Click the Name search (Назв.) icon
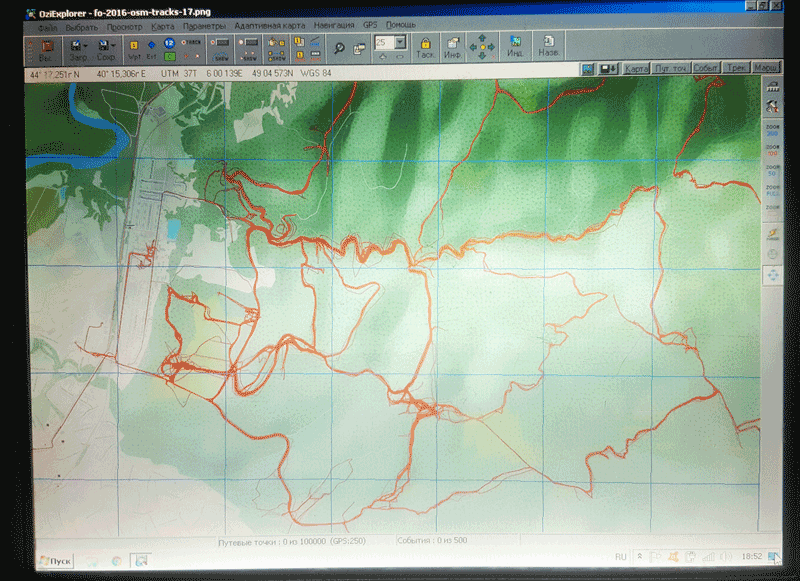The width and height of the screenshot is (800, 581). point(548,46)
